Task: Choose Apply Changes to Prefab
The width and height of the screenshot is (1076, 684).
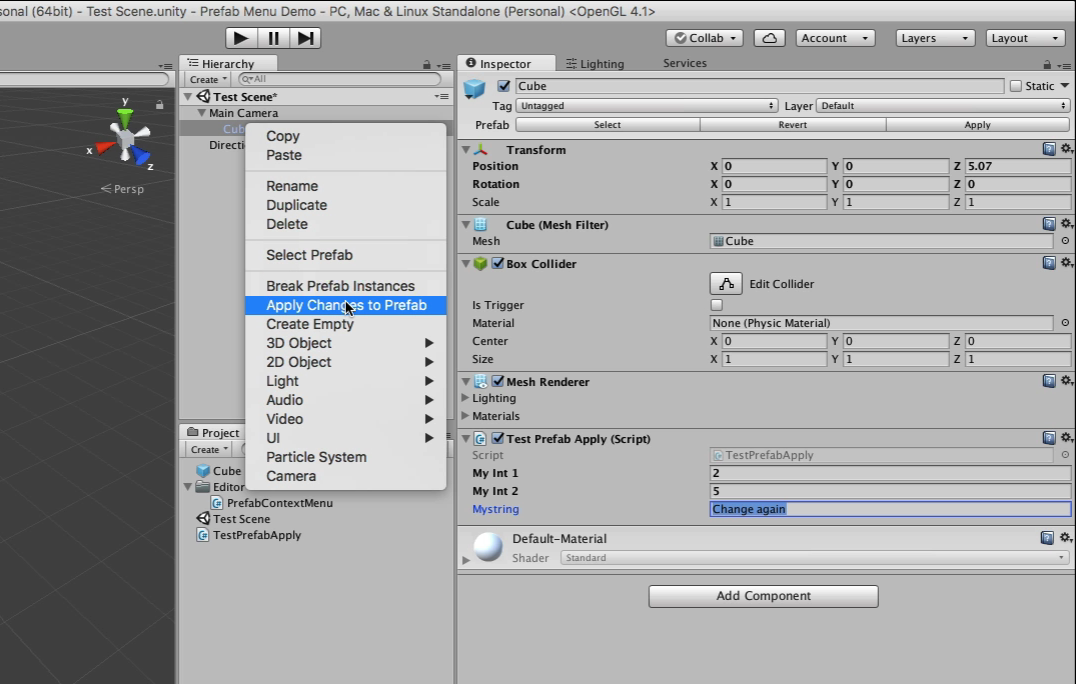Action: (x=346, y=305)
